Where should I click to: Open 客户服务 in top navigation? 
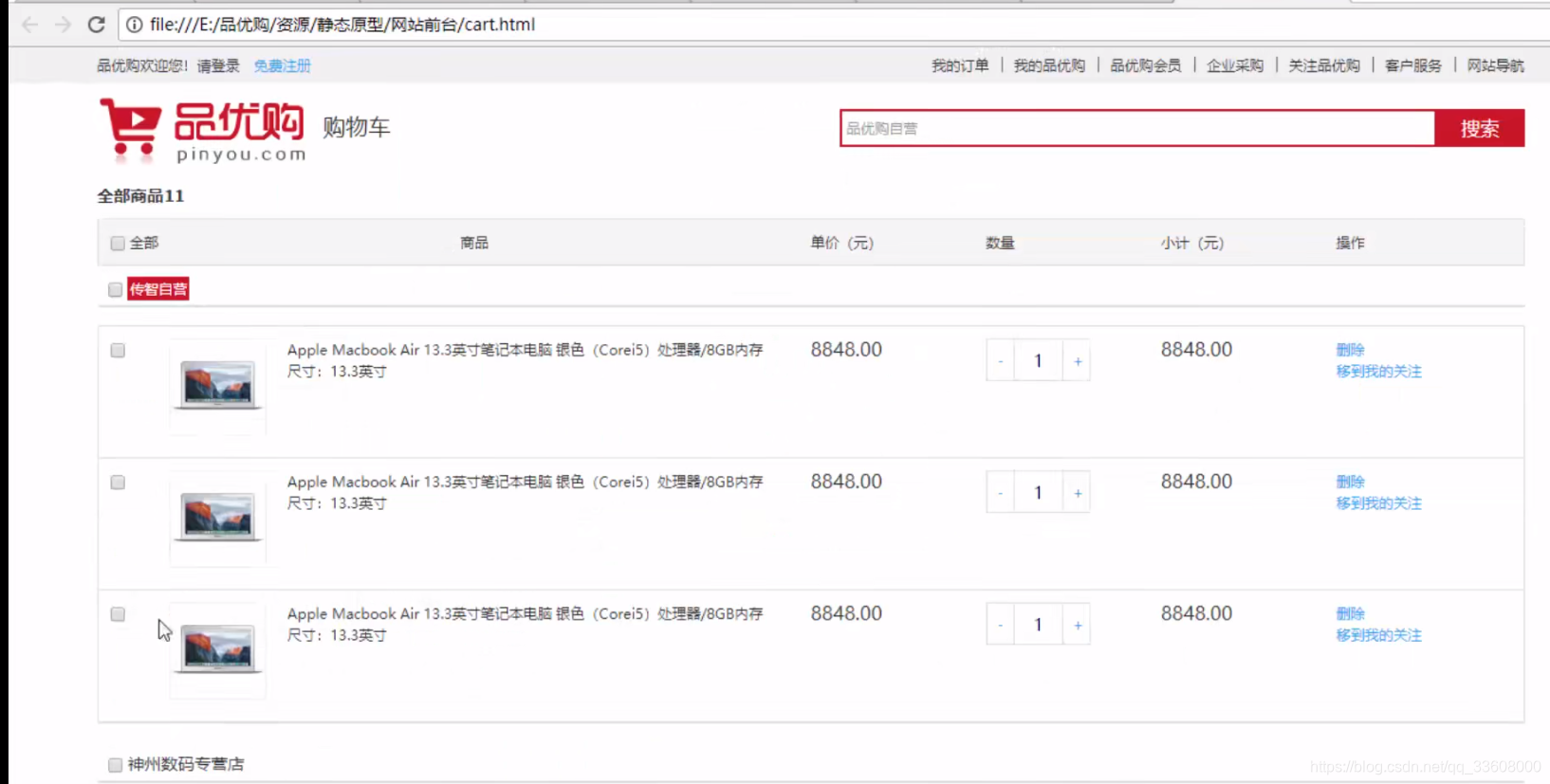[x=1413, y=65]
